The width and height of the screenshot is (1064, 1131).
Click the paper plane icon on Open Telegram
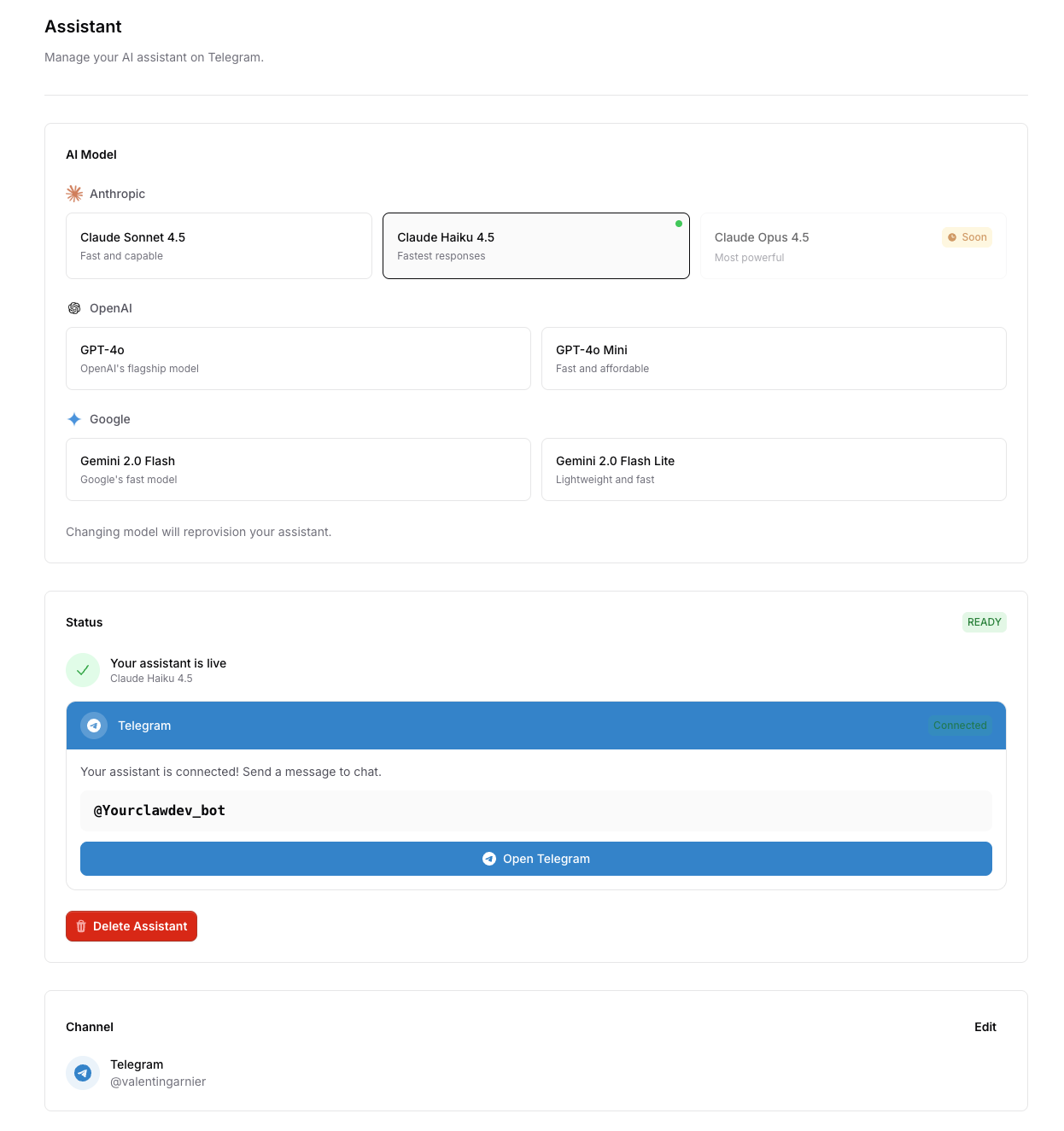489,859
